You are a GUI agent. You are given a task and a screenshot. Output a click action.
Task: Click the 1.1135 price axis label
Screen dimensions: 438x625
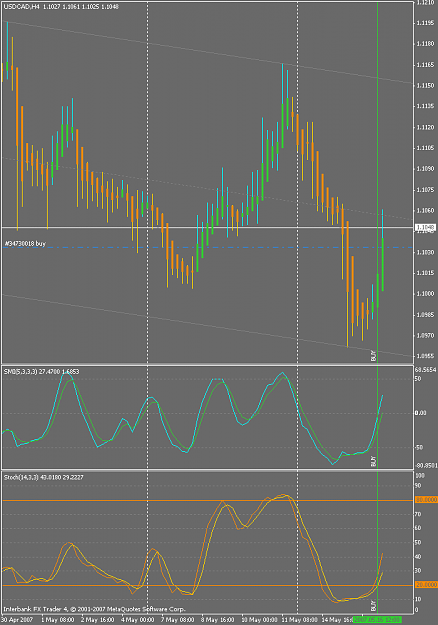coord(425,106)
